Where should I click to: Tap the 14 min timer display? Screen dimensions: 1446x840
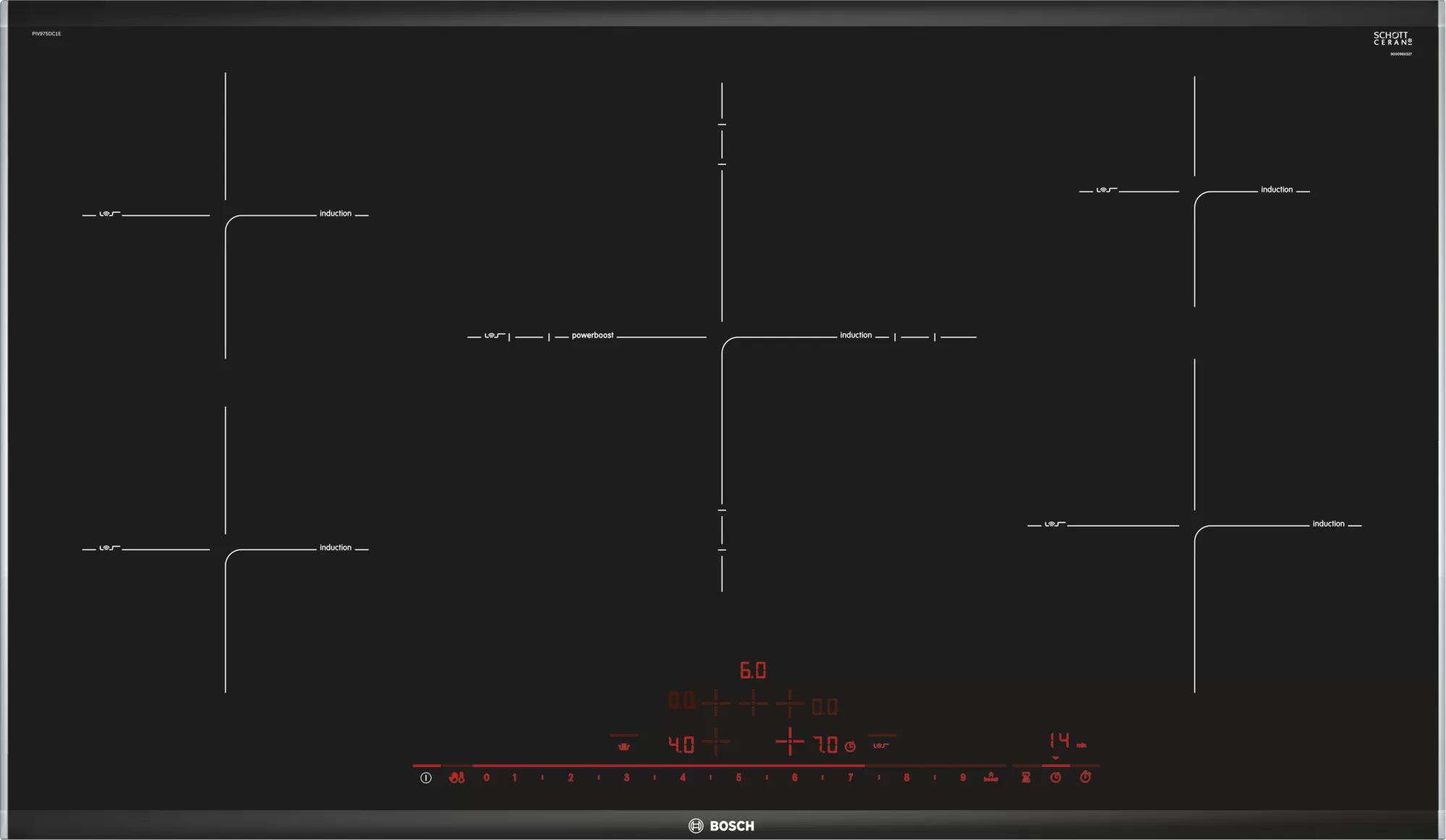tap(1060, 741)
